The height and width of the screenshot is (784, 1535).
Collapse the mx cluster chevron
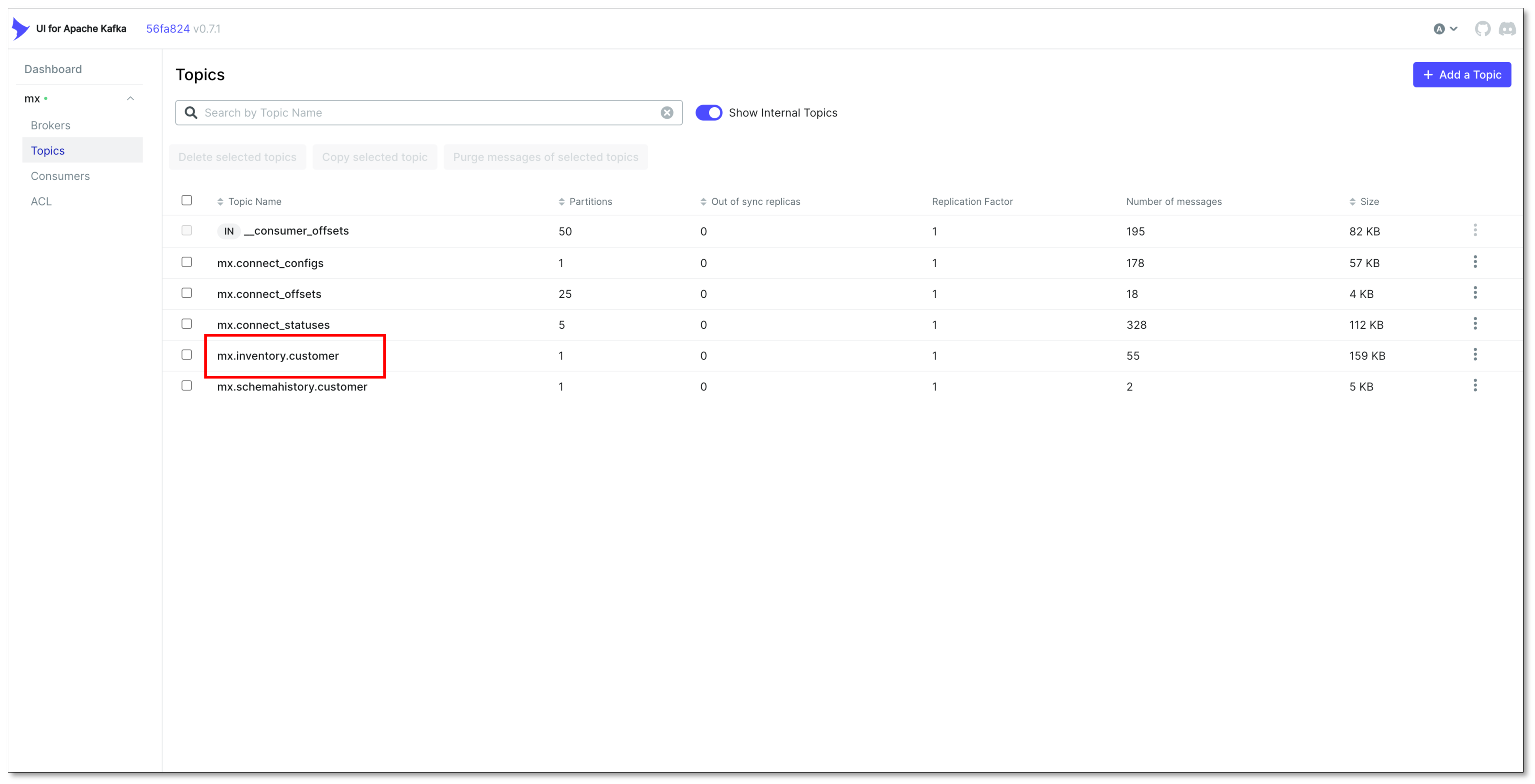click(131, 98)
